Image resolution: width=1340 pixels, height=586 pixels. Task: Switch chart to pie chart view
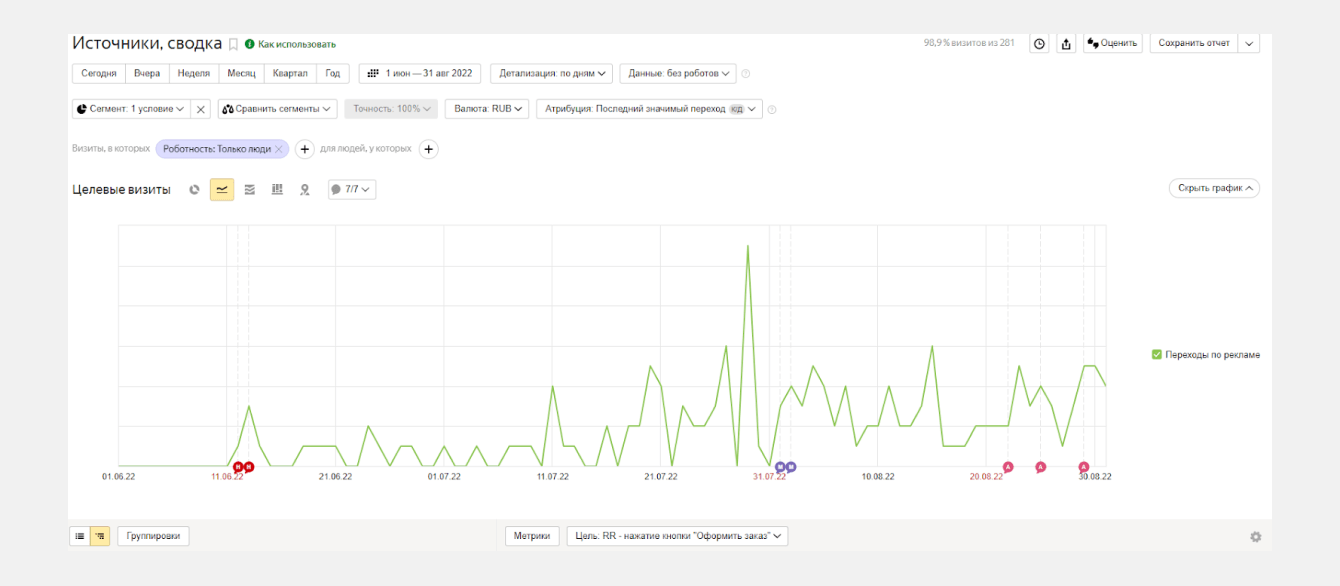click(x=194, y=189)
